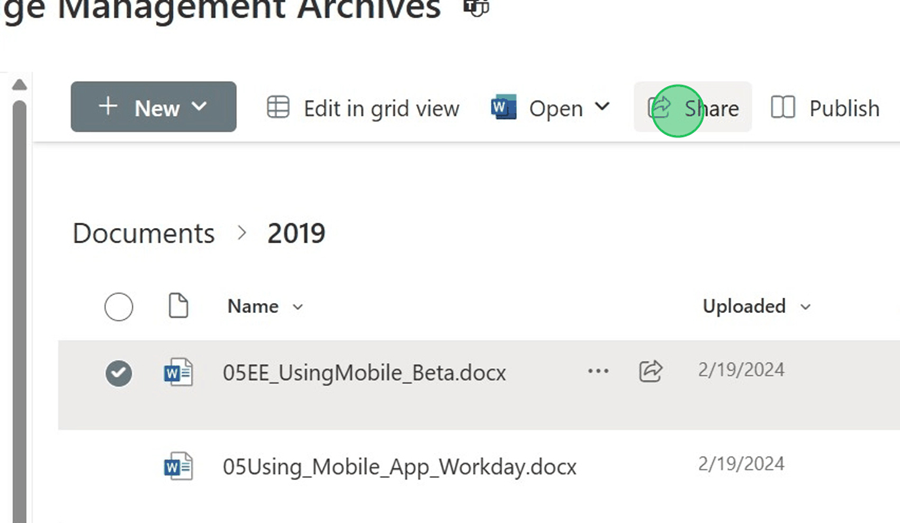
Task: Click the file type column header icon
Action: click(x=178, y=306)
